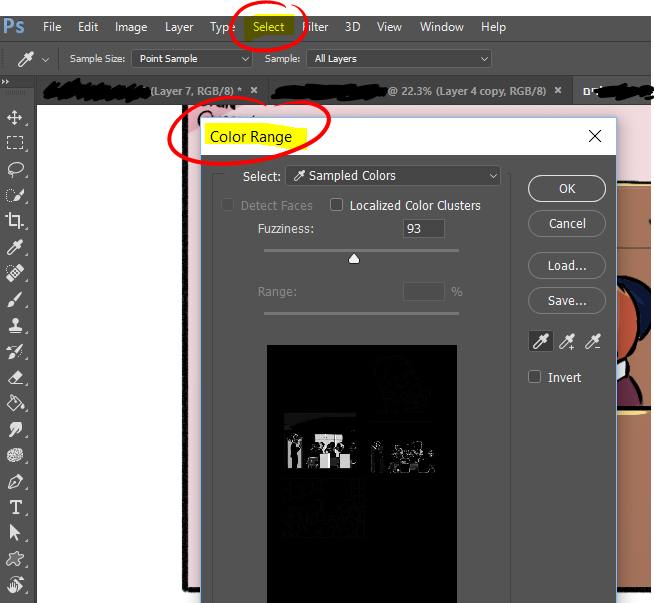Screen dimensions: 654x603
Task: Click Eyedropper sample tool in Color Range
Action: (x=541, y=342)
